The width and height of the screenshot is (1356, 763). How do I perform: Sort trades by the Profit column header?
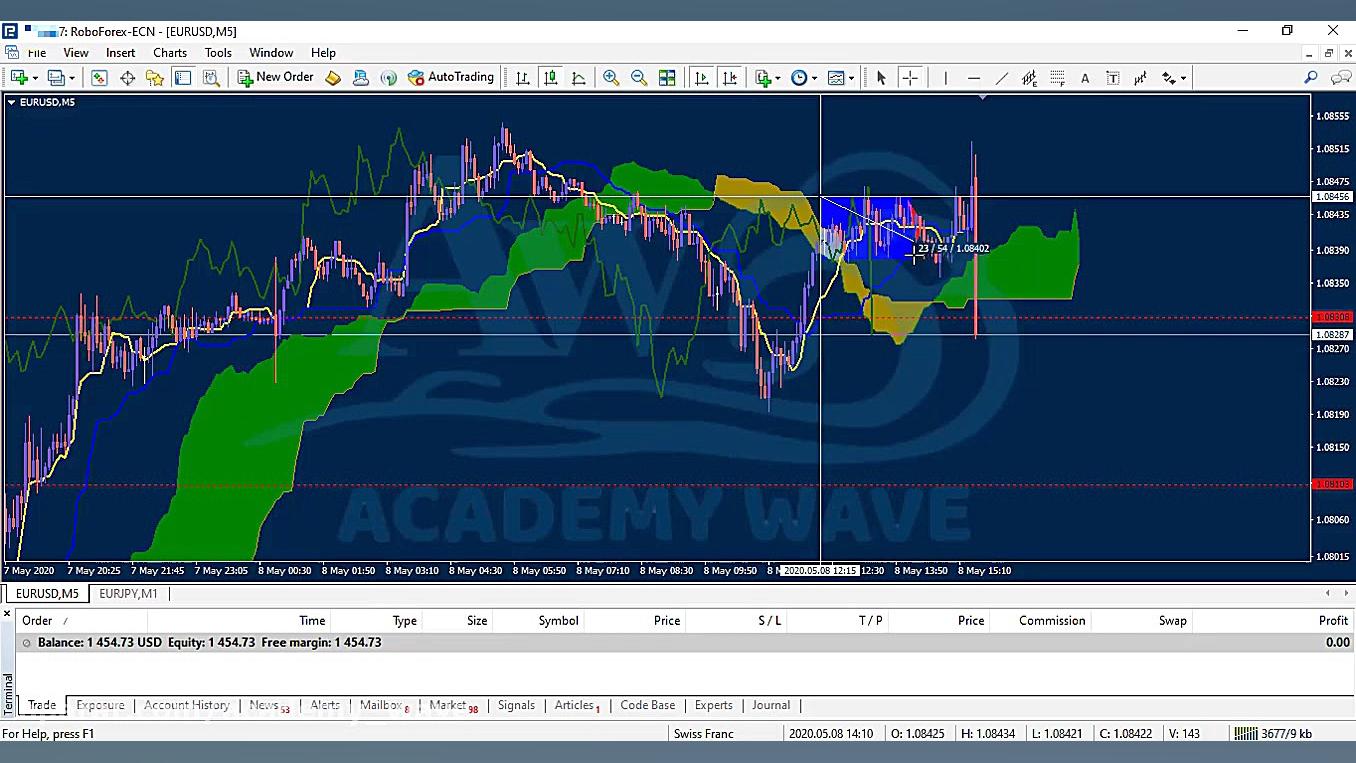(1333, 621)
